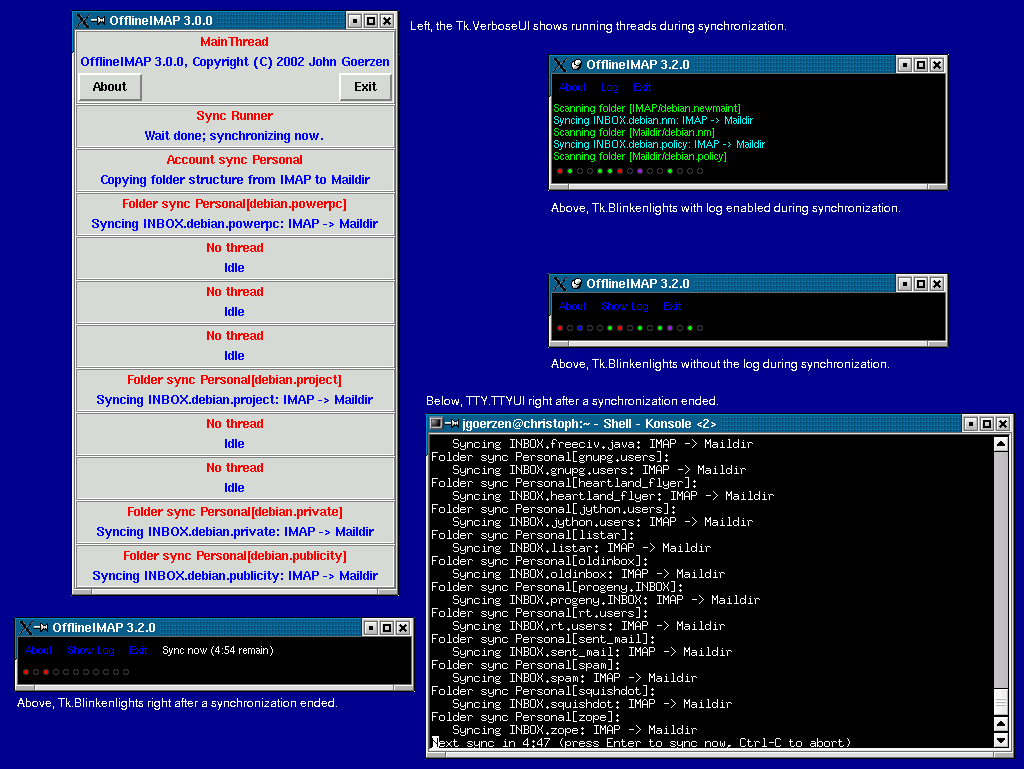1024x769 pixels.
Task: Maximize the Konsole terminal window
Action: (986, 424)
